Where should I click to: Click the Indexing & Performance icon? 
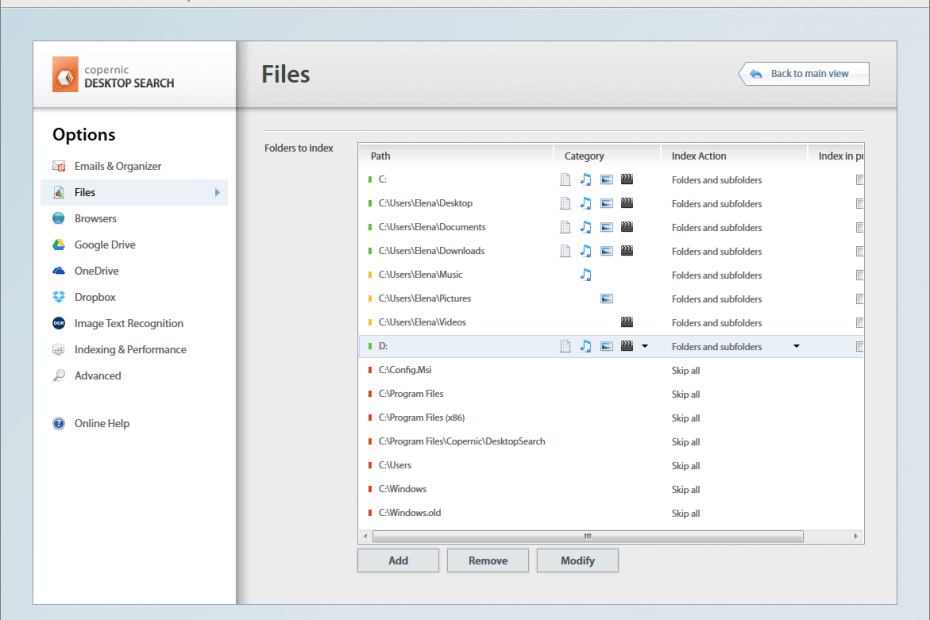point(59,349)
